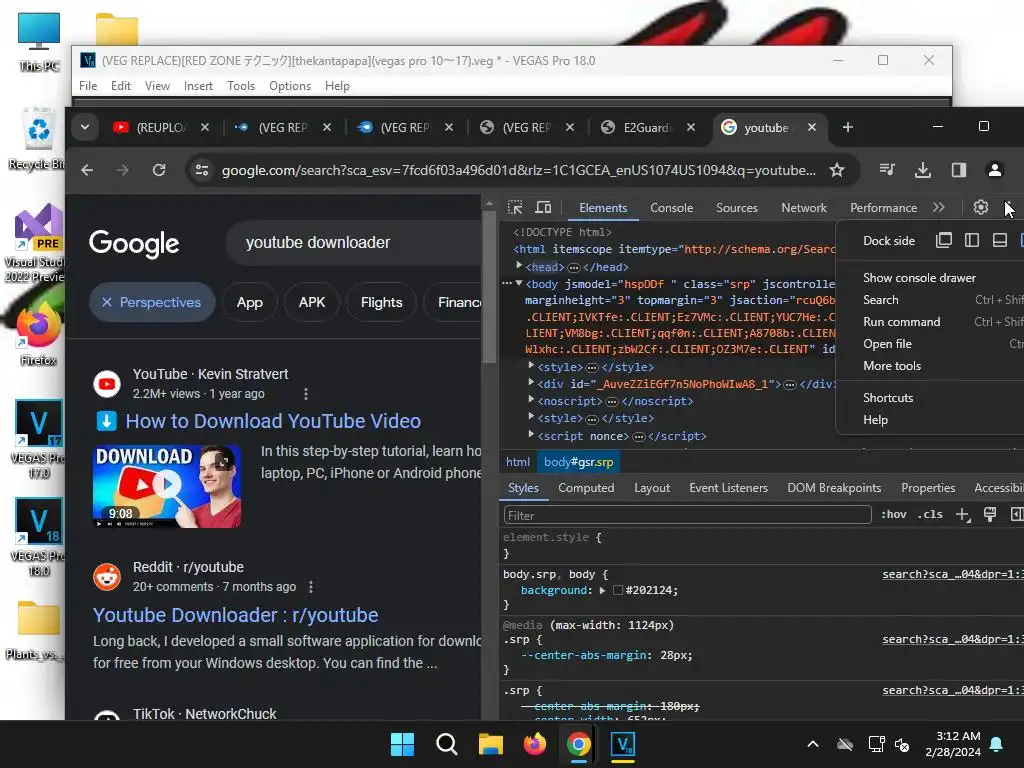Toggle Chrome side panel icon

point(959,170)
